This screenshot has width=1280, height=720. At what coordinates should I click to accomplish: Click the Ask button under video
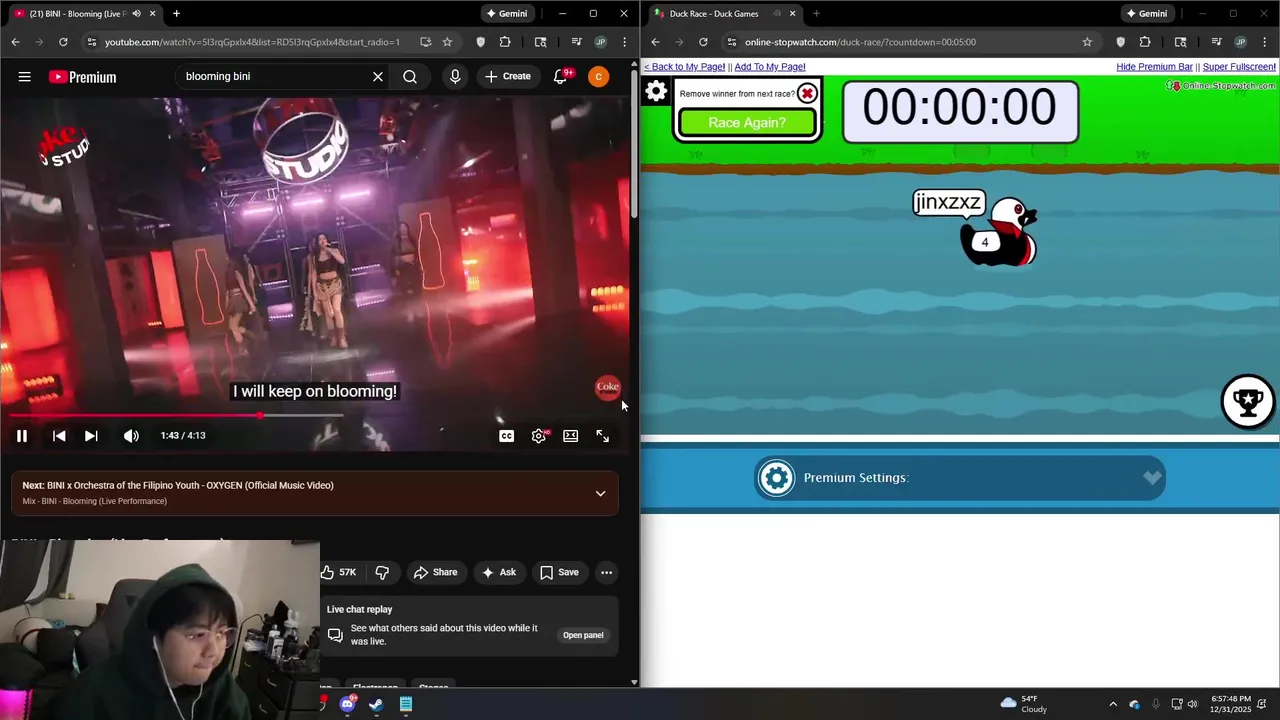click(498, 572)
